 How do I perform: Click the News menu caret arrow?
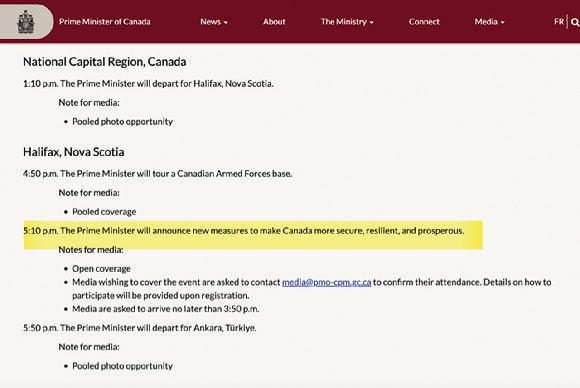tap(226, 23)
